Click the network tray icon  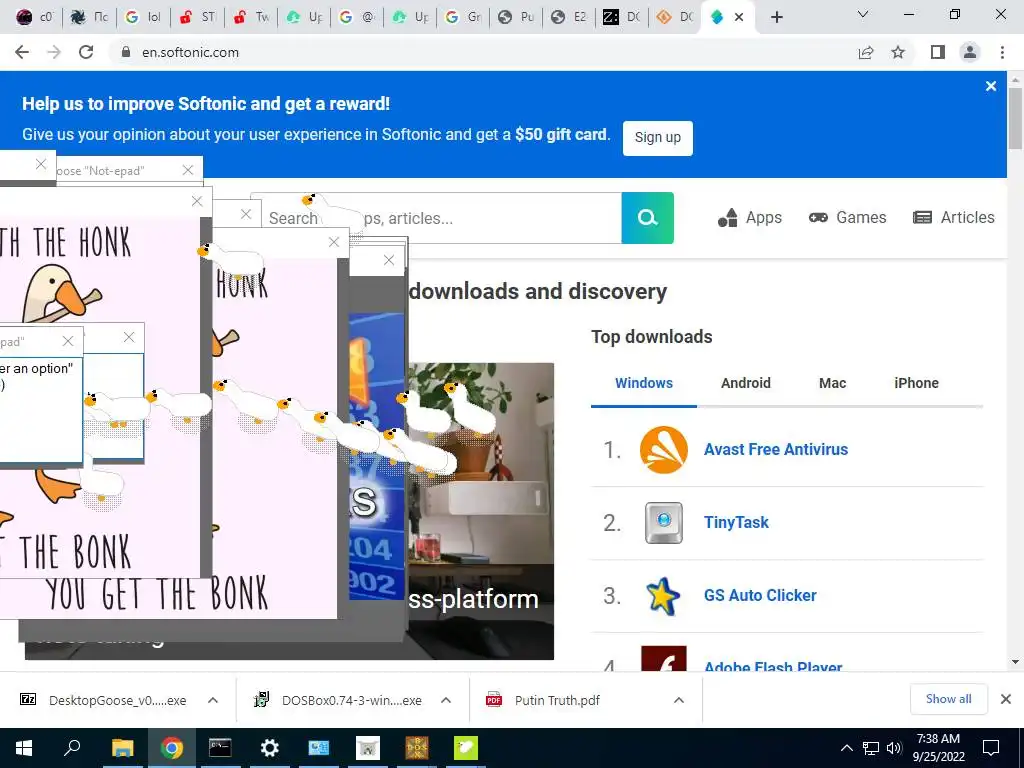click(x=871, y=748)
